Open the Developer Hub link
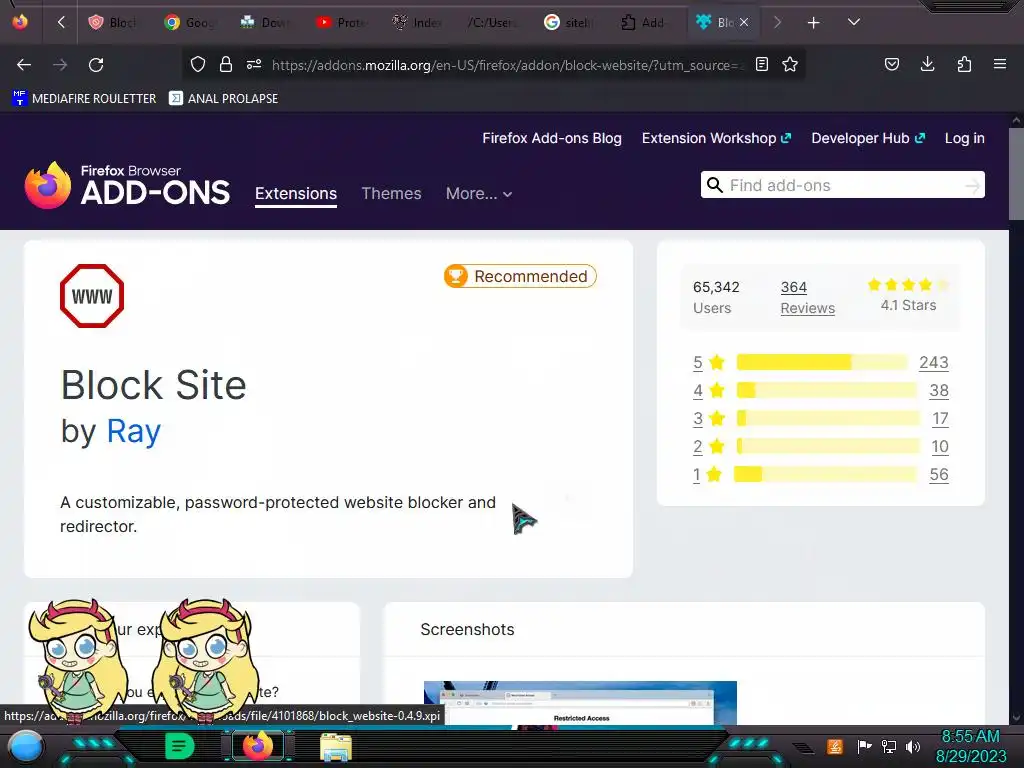1024x768 pixels. pyautogui.click(x=868, y=138)
